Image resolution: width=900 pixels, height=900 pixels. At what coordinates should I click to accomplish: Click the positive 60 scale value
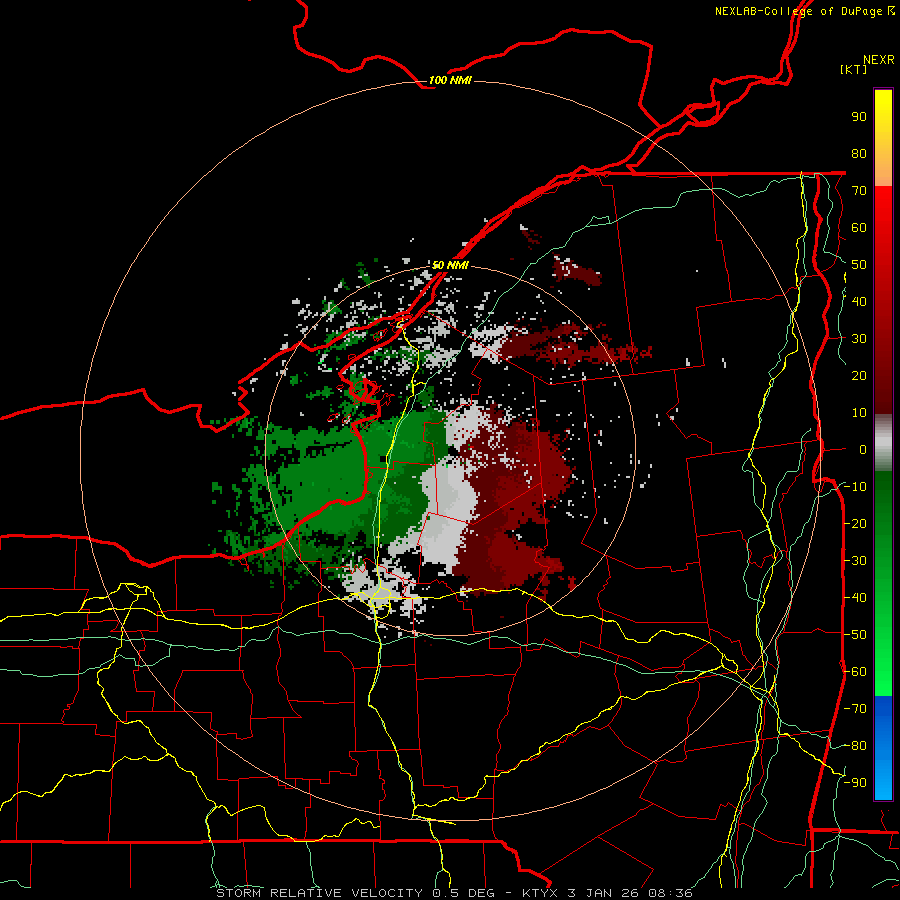859,228
